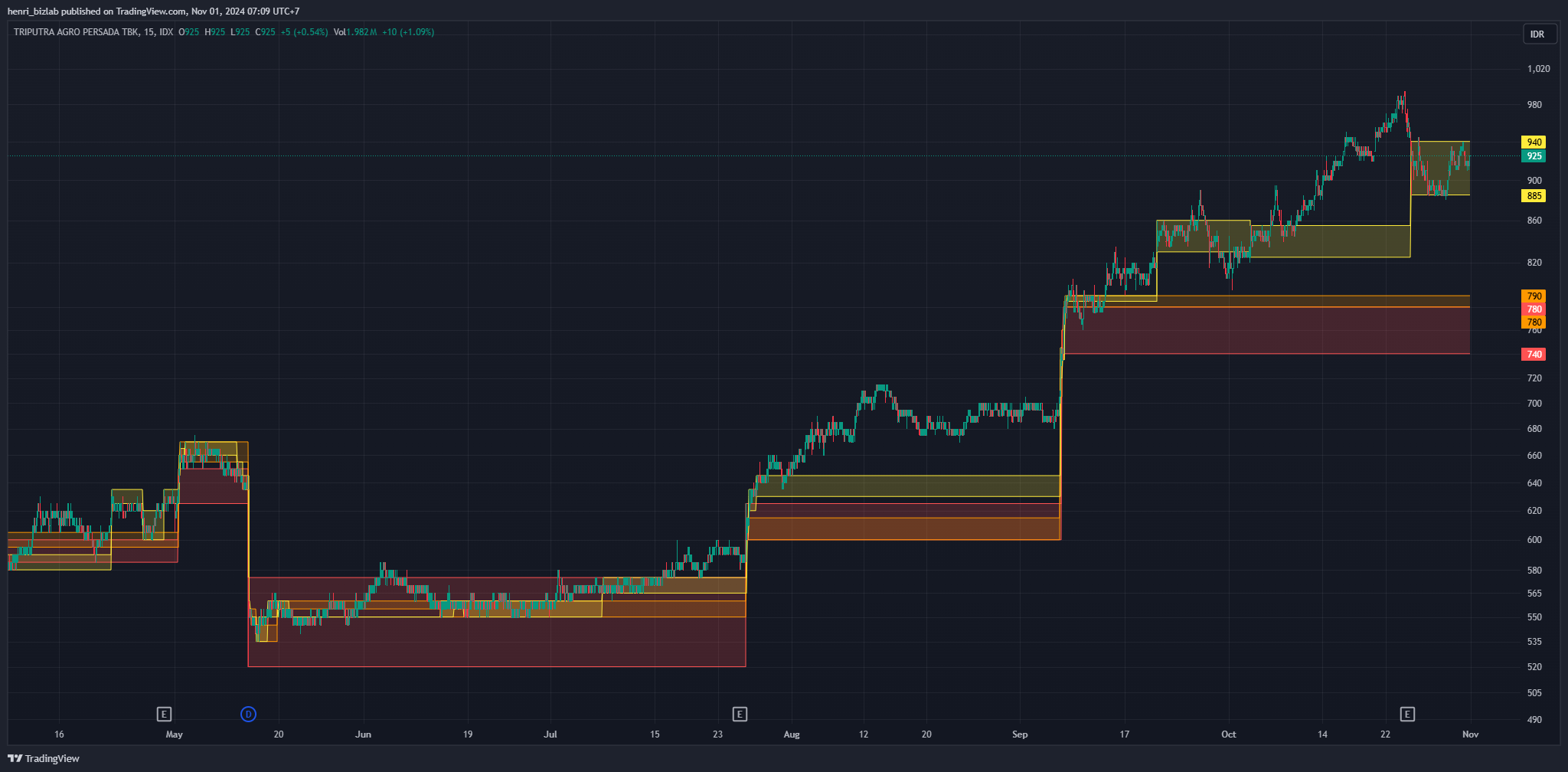Viewport: 1568px width, 772px height.
Task: Open the earnings marker near Oct 22
Action: 1407,715
